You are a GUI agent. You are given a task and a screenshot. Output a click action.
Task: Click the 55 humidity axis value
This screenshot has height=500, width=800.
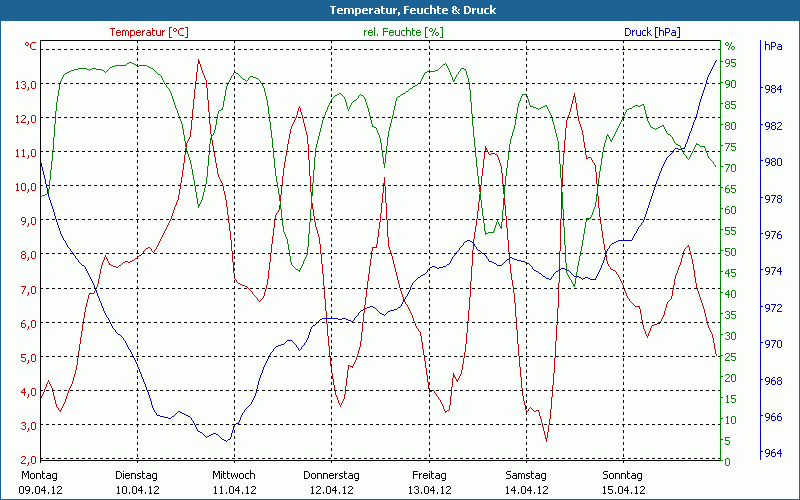point(731,231)
